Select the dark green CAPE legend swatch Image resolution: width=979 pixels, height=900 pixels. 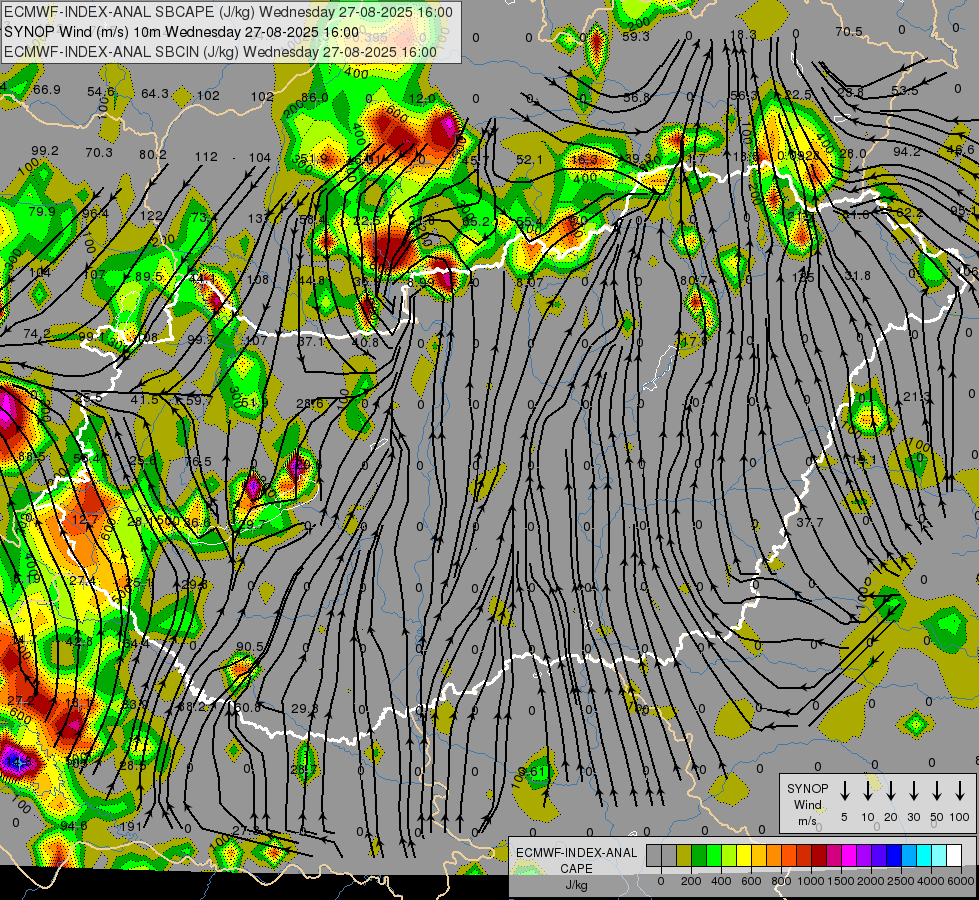coord(699,856)
